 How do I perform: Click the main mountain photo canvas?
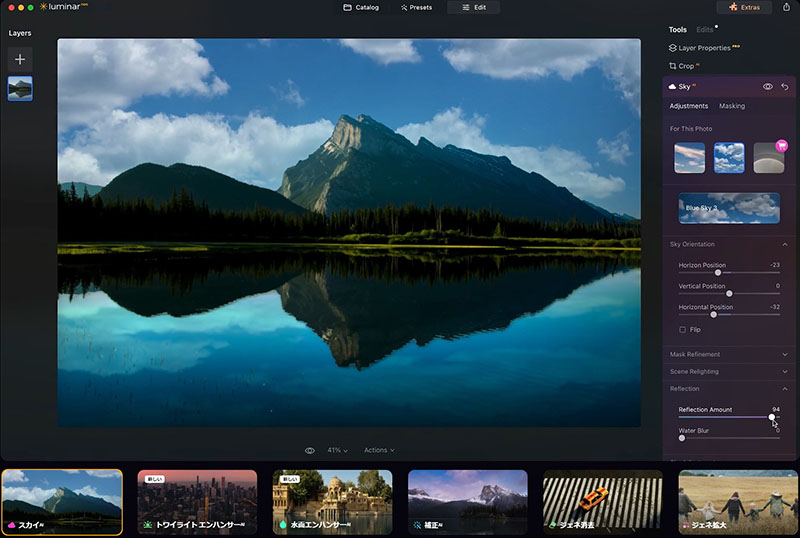tap(349, 233)
